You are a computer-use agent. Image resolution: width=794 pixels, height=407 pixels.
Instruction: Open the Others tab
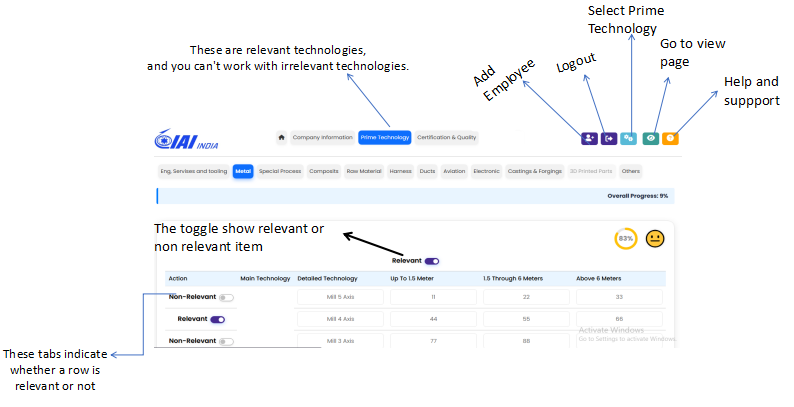pyautogui.click(x=631, y=171)
